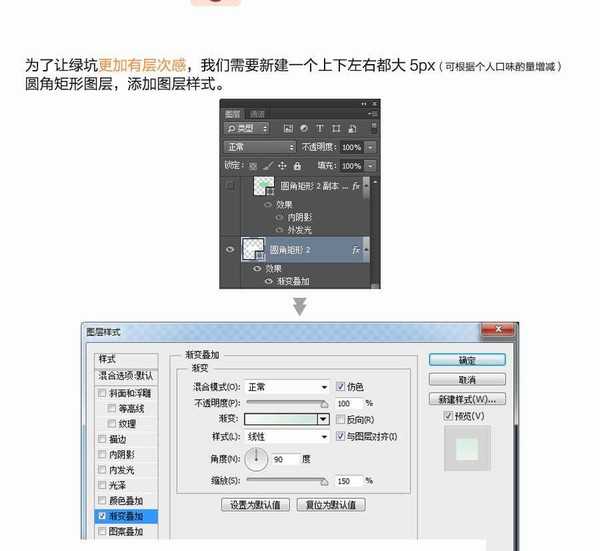Image resolution: width=600 pixels, height=551 pixels.
Task: Click the 设置为默认值 button
Action: pos(254,505)
